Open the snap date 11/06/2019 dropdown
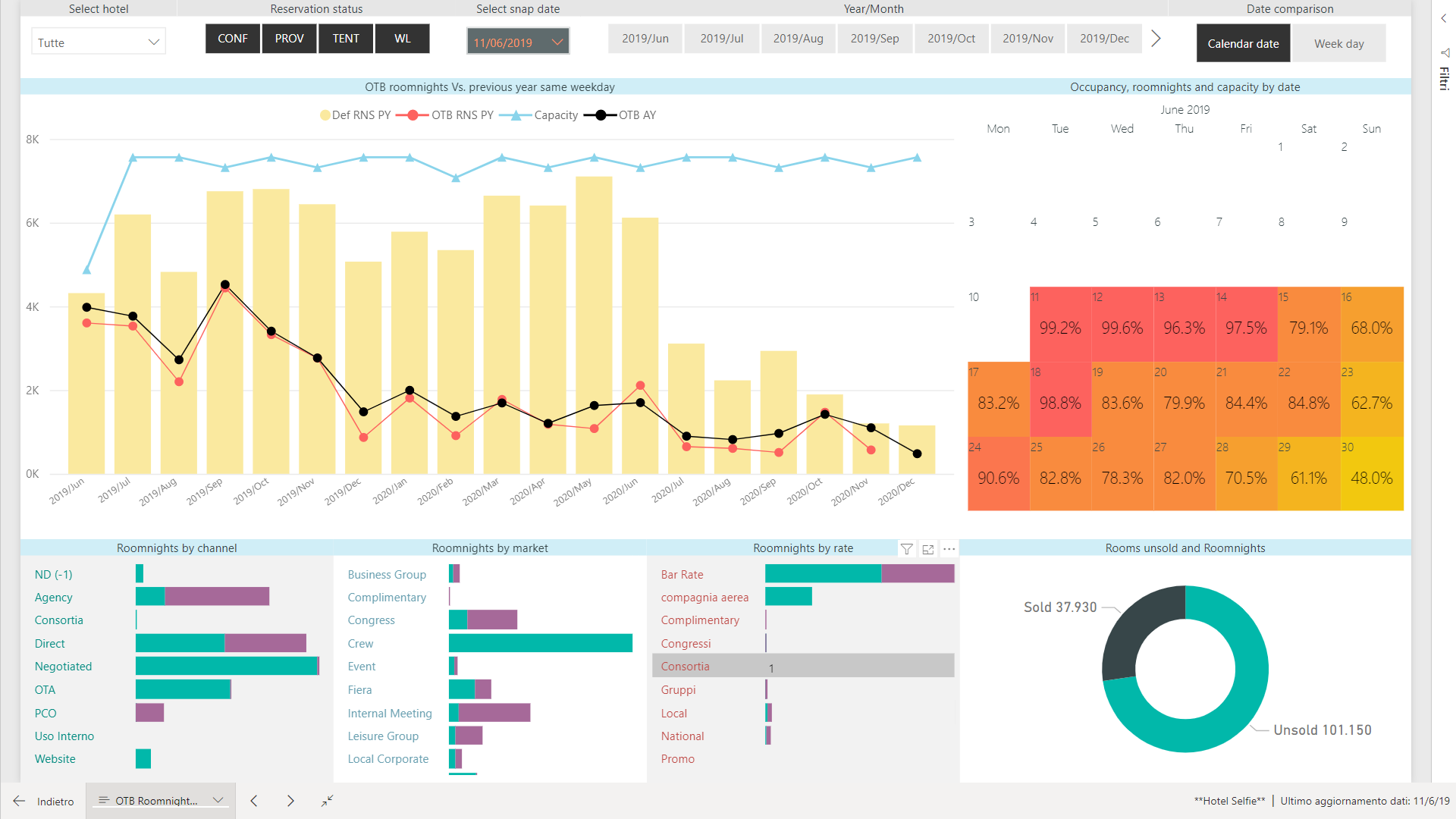Image resolution: width=1456 pixels, height=819 pixels. [x=518, y=42]
